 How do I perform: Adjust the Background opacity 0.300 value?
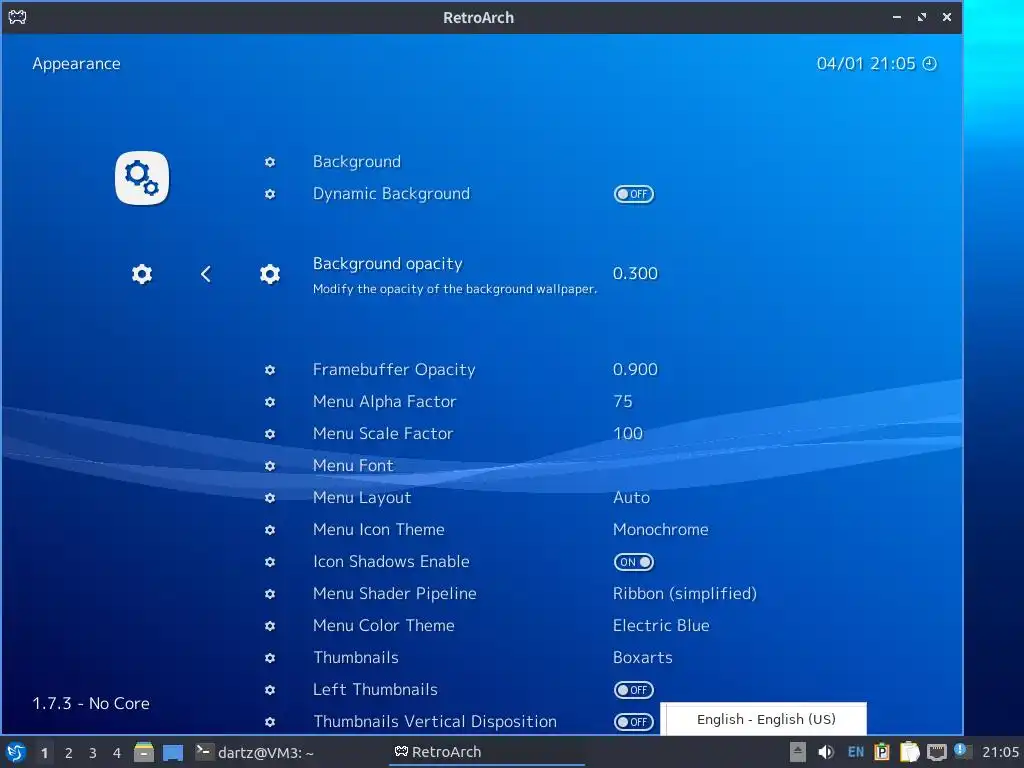click(x=635, y=274)
